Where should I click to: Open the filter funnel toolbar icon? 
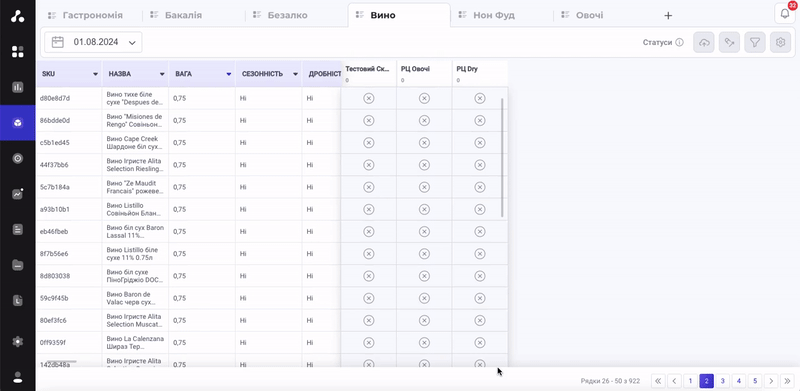tap(755, 43)
